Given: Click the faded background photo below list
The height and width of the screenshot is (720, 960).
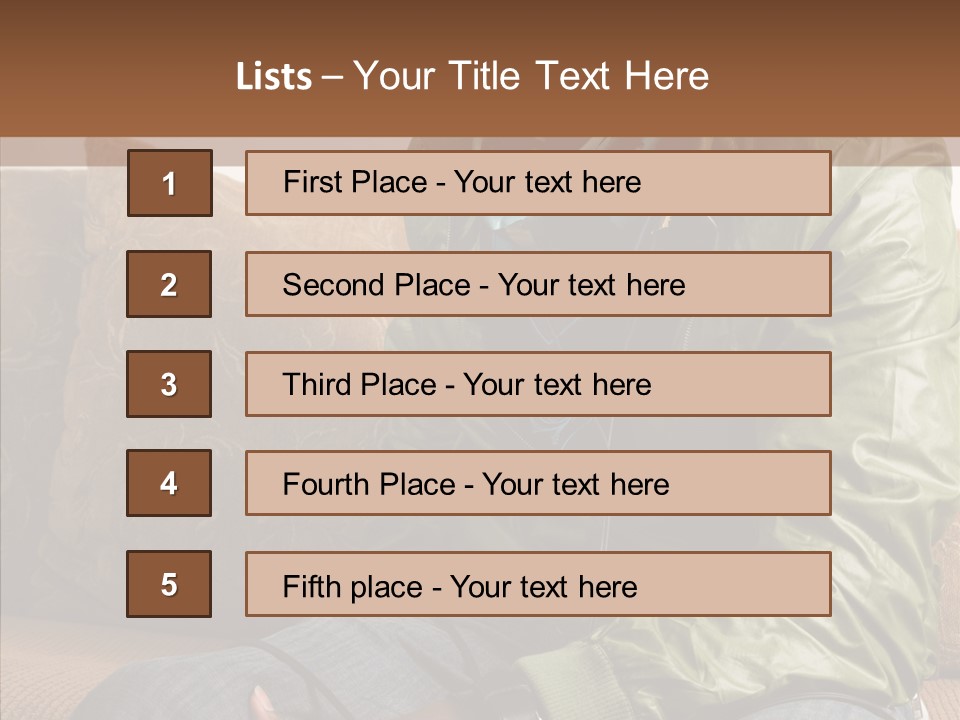Looking at the screenshot, I should click(x=480, y=670).
